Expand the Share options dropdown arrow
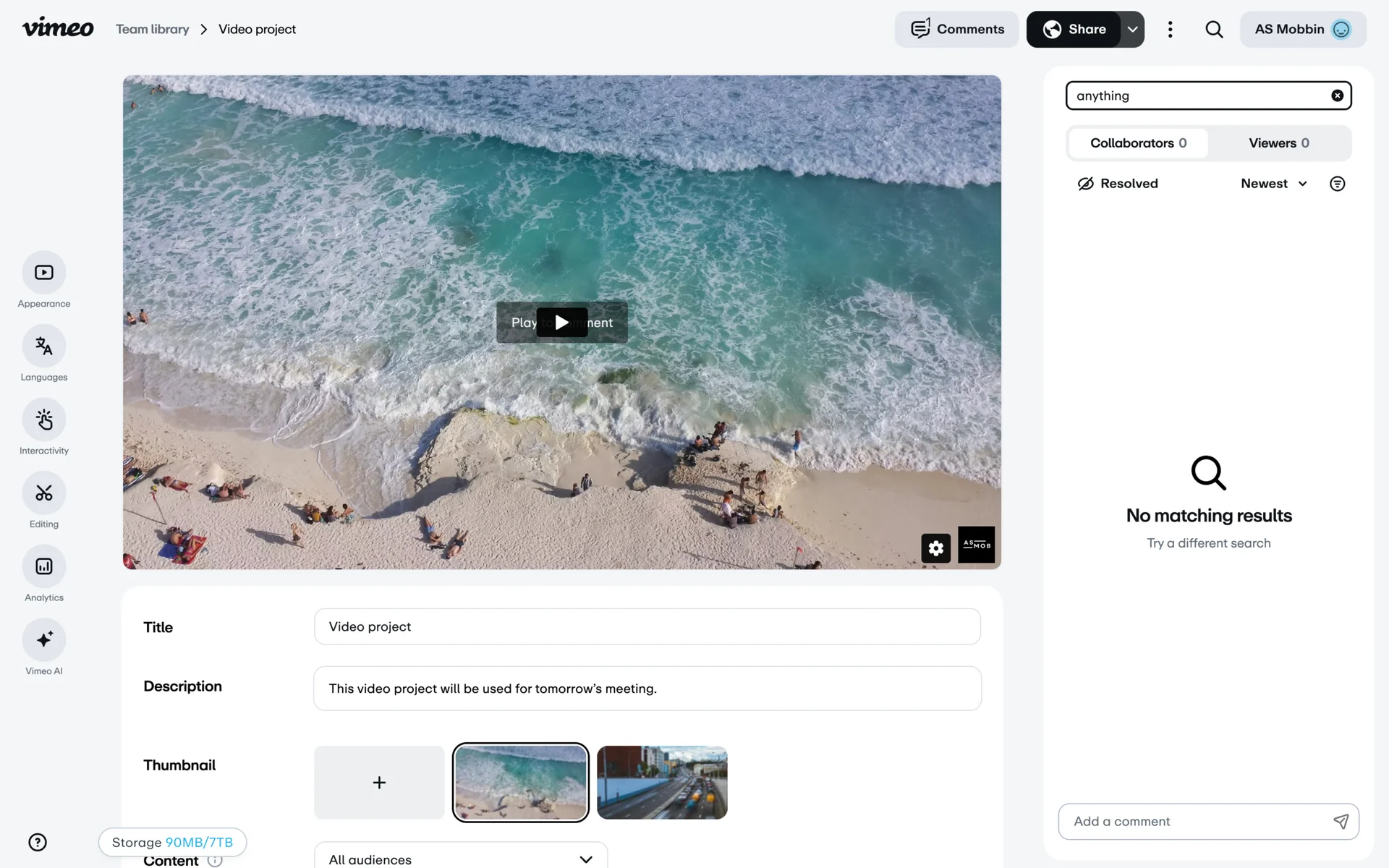The image size is (1389, 868). click(x=1132, y=30)
